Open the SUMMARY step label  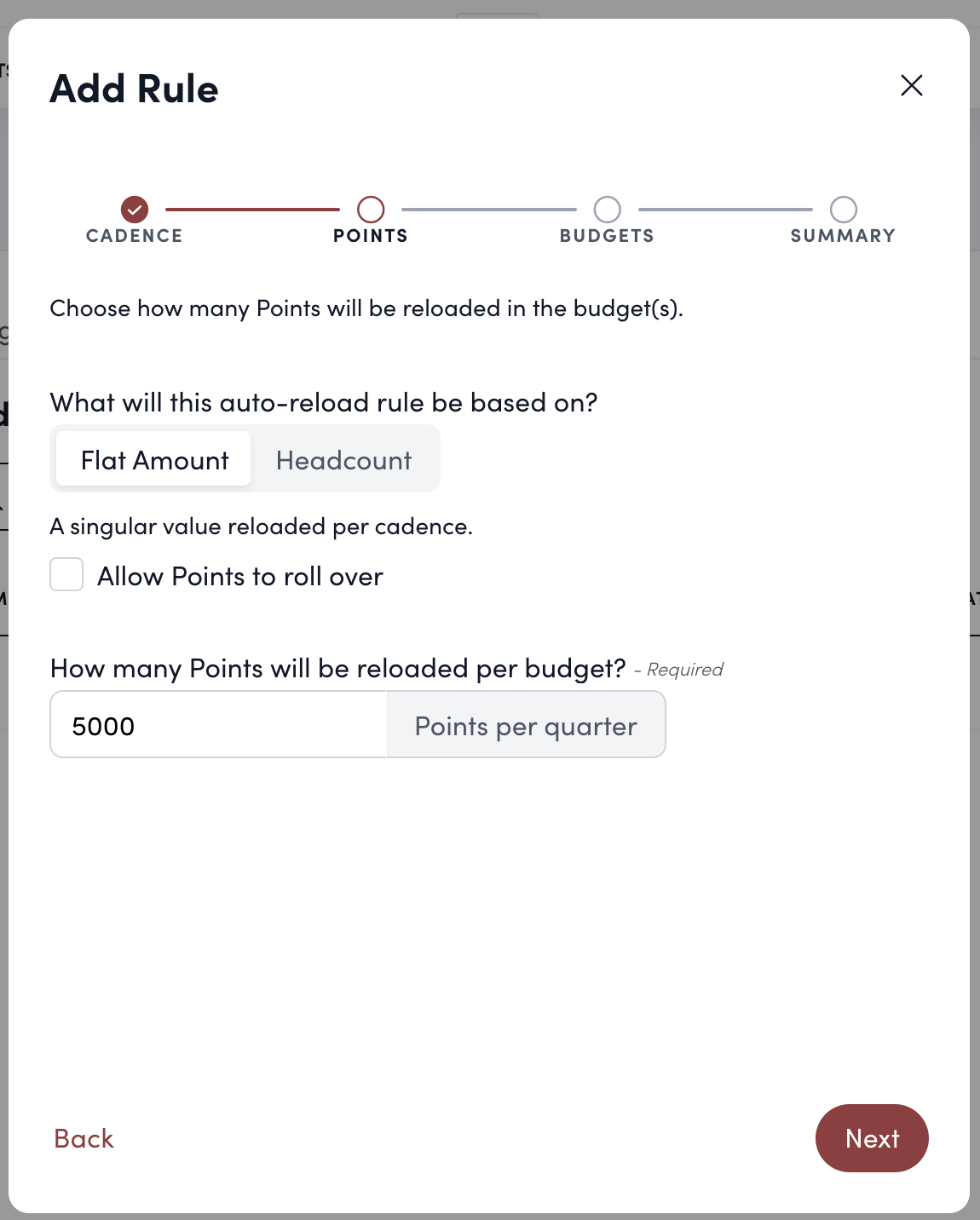coord(843,236)
